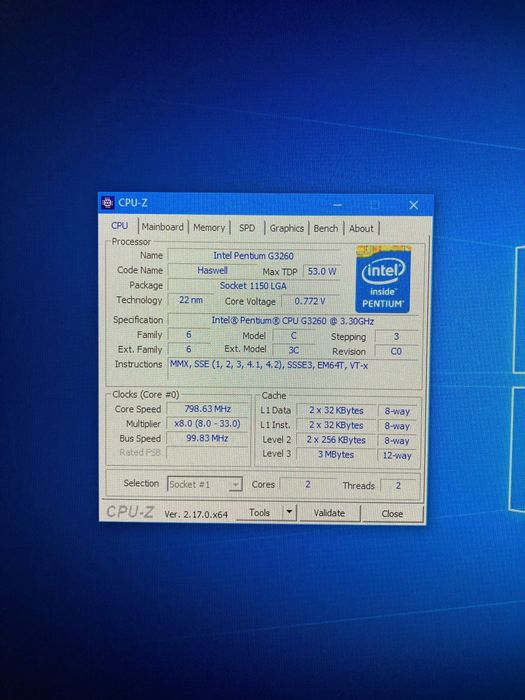Screen dimensions: 525x700
Task: Close the CPU-Z window with X
Action: point(413,205)
